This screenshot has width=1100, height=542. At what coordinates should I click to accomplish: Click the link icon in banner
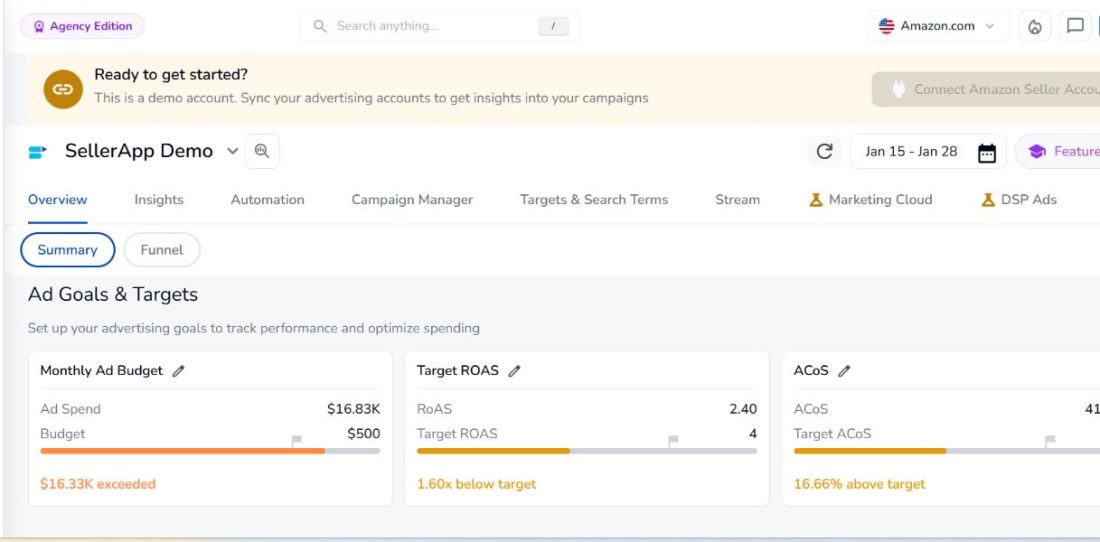tap(63, 89)
